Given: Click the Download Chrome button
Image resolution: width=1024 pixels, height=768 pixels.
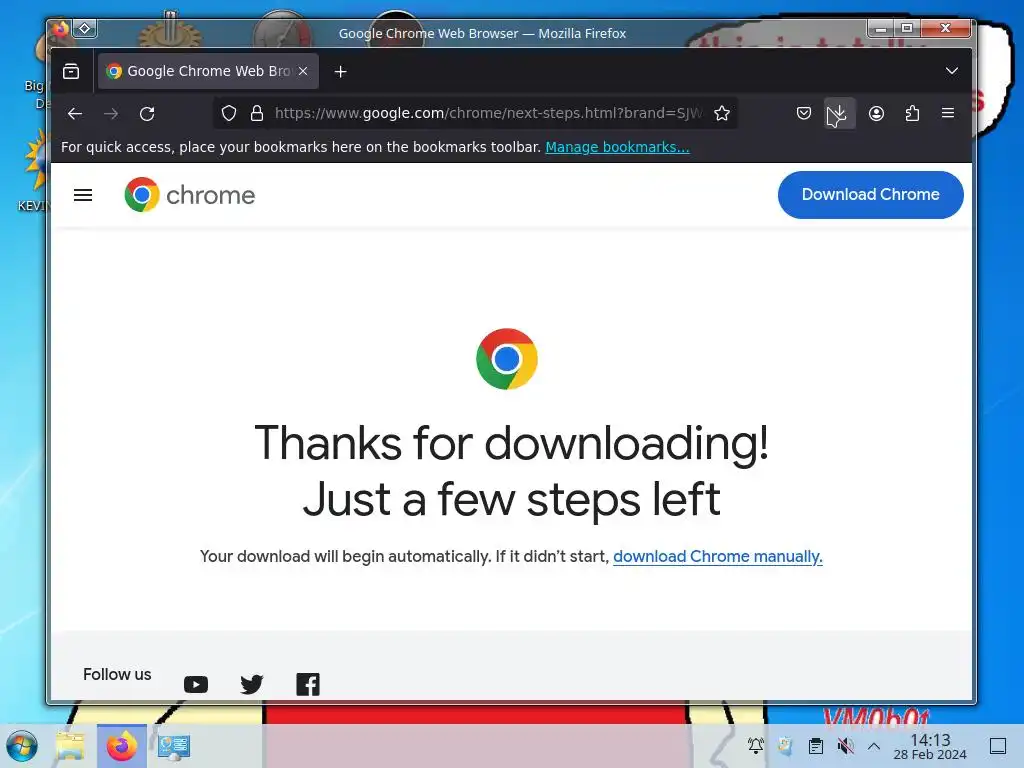Looking at the screenshot, I should 871,195.
